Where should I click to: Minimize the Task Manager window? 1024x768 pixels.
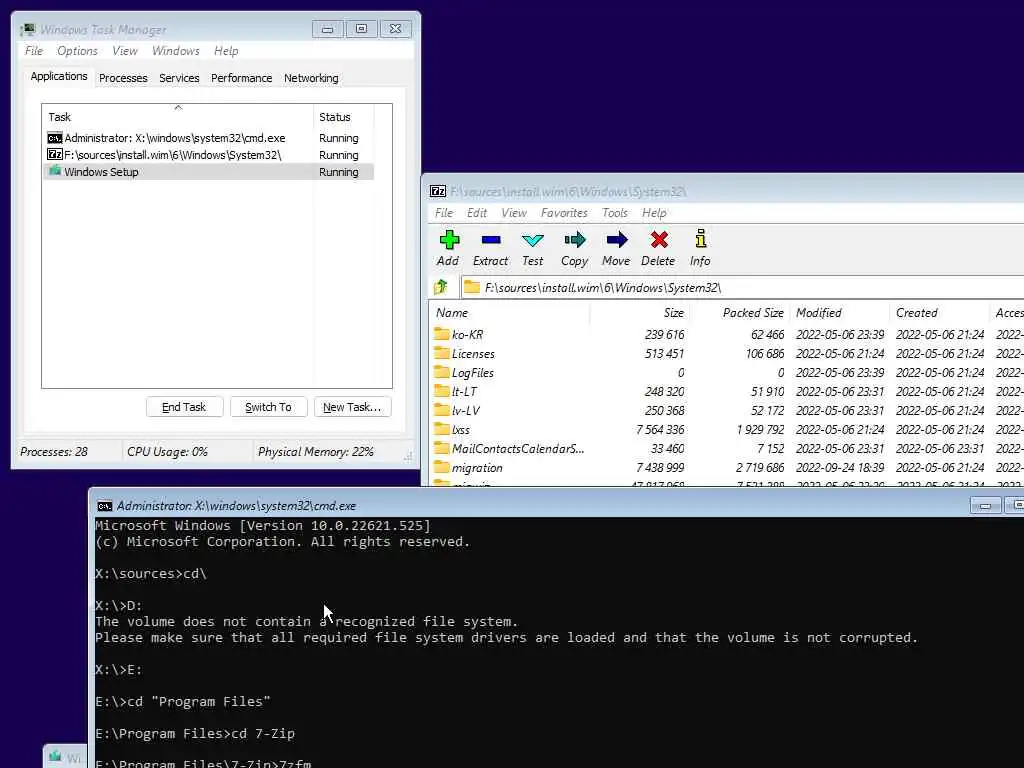pyautogui.click(x=328, y=29)
